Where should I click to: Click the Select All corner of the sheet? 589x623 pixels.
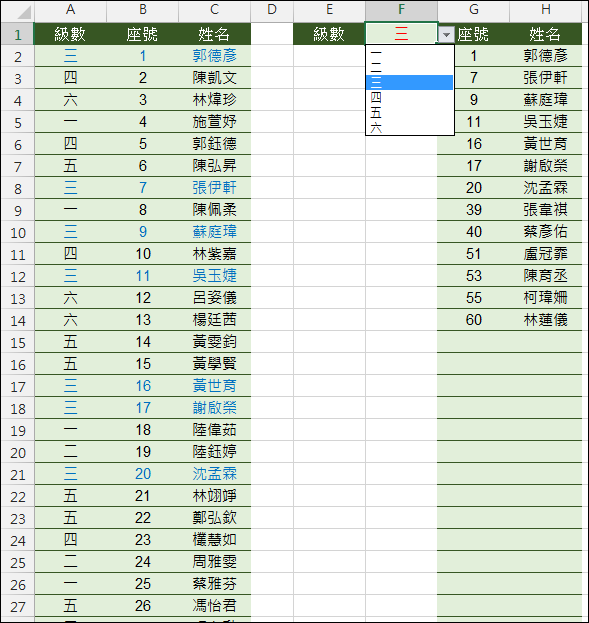[x=18, y=11]
